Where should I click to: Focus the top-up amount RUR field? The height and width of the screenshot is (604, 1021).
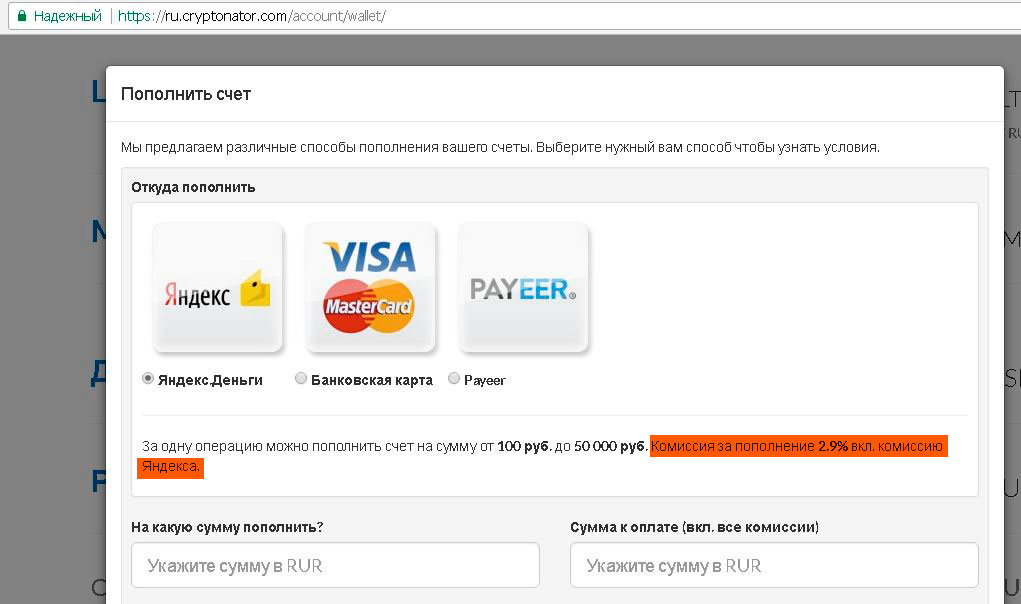pyautogui.click(x=335, y=565)
